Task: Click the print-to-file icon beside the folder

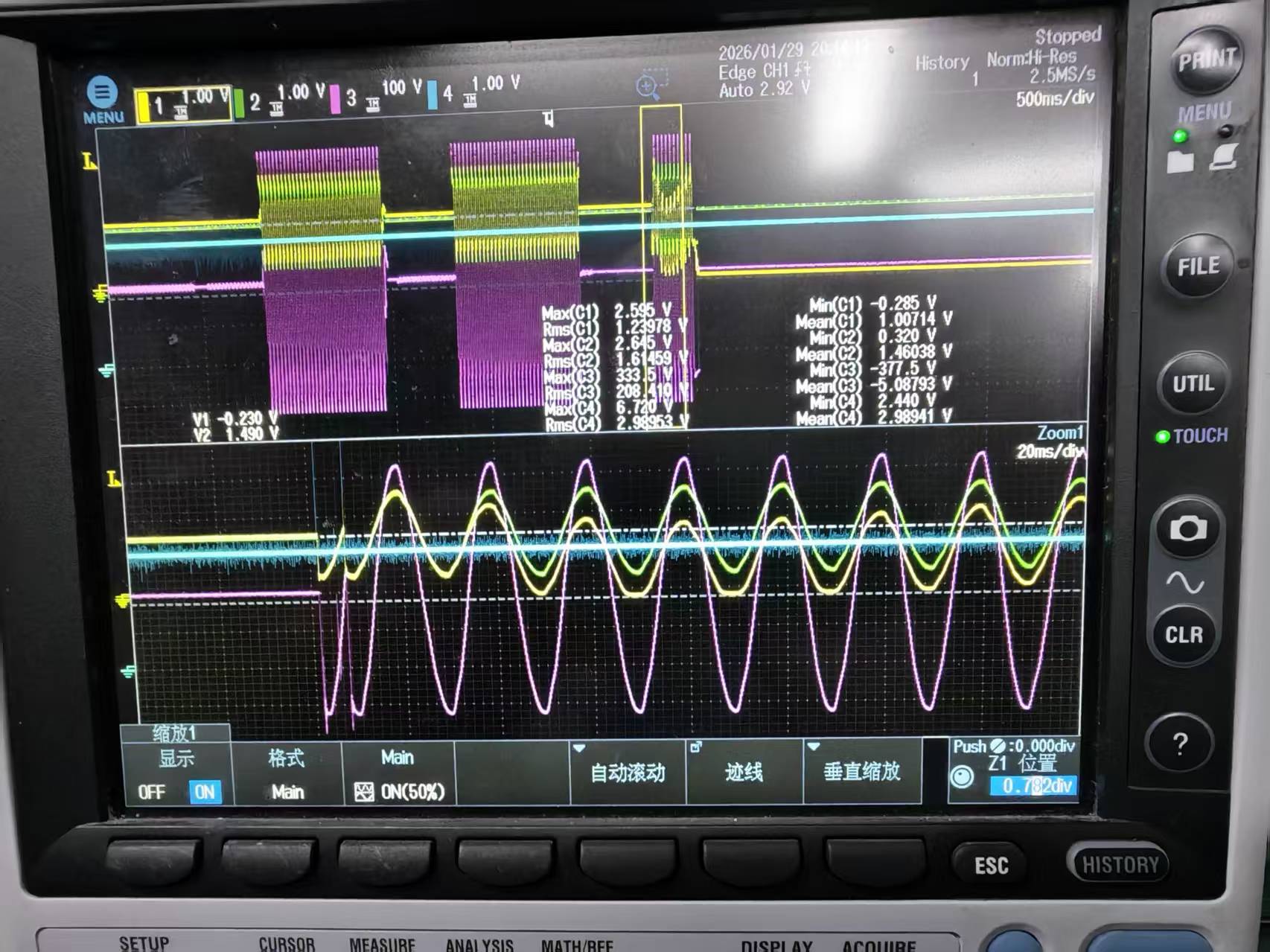Action: click(x=1223, y=157)
